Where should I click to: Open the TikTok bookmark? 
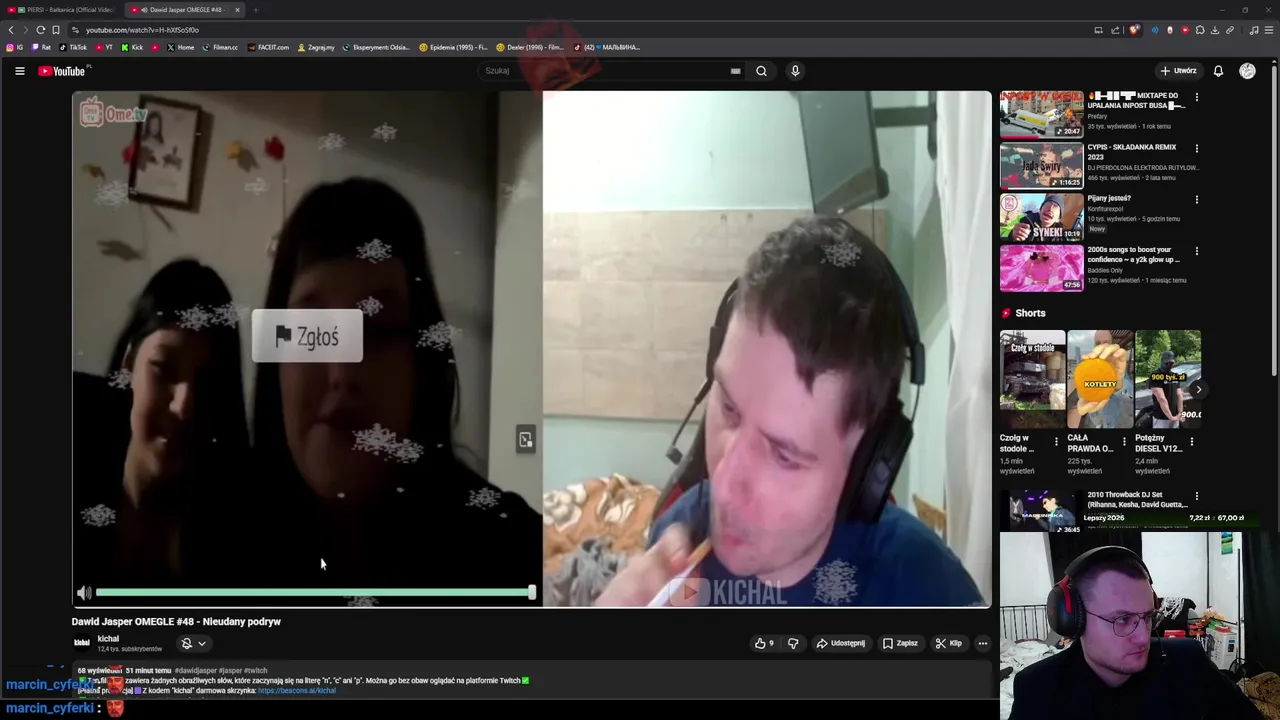(x=74, y=47)
